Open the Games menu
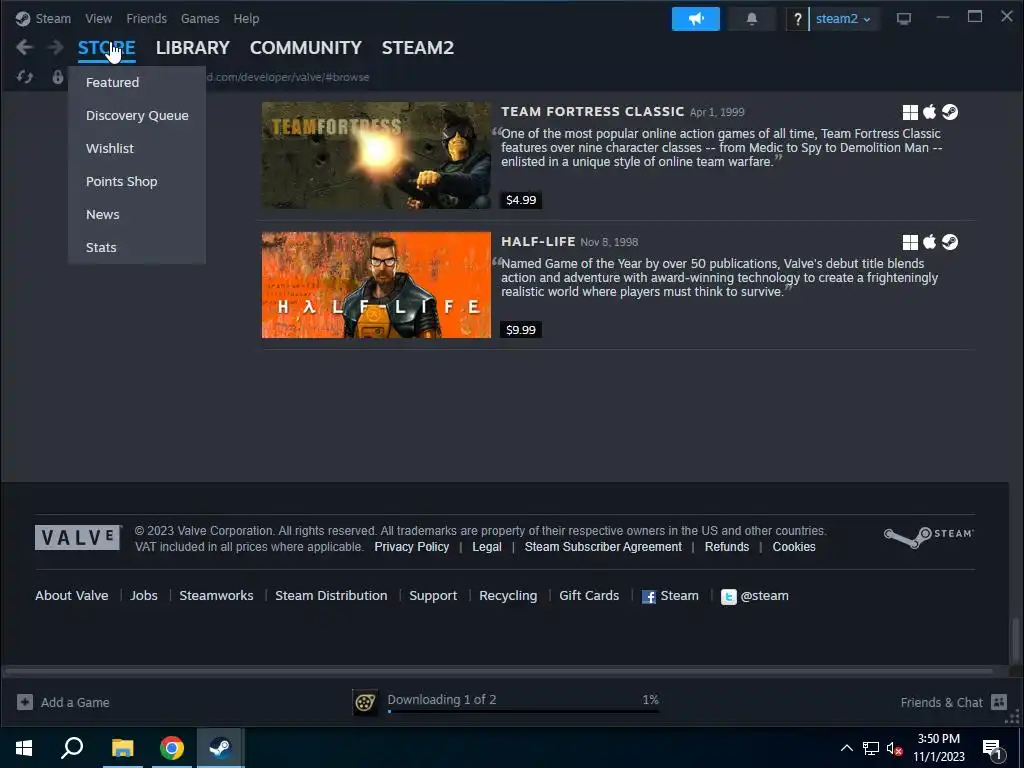Image resolution: width=1024 pixels, height=768 pixels. 200,18
